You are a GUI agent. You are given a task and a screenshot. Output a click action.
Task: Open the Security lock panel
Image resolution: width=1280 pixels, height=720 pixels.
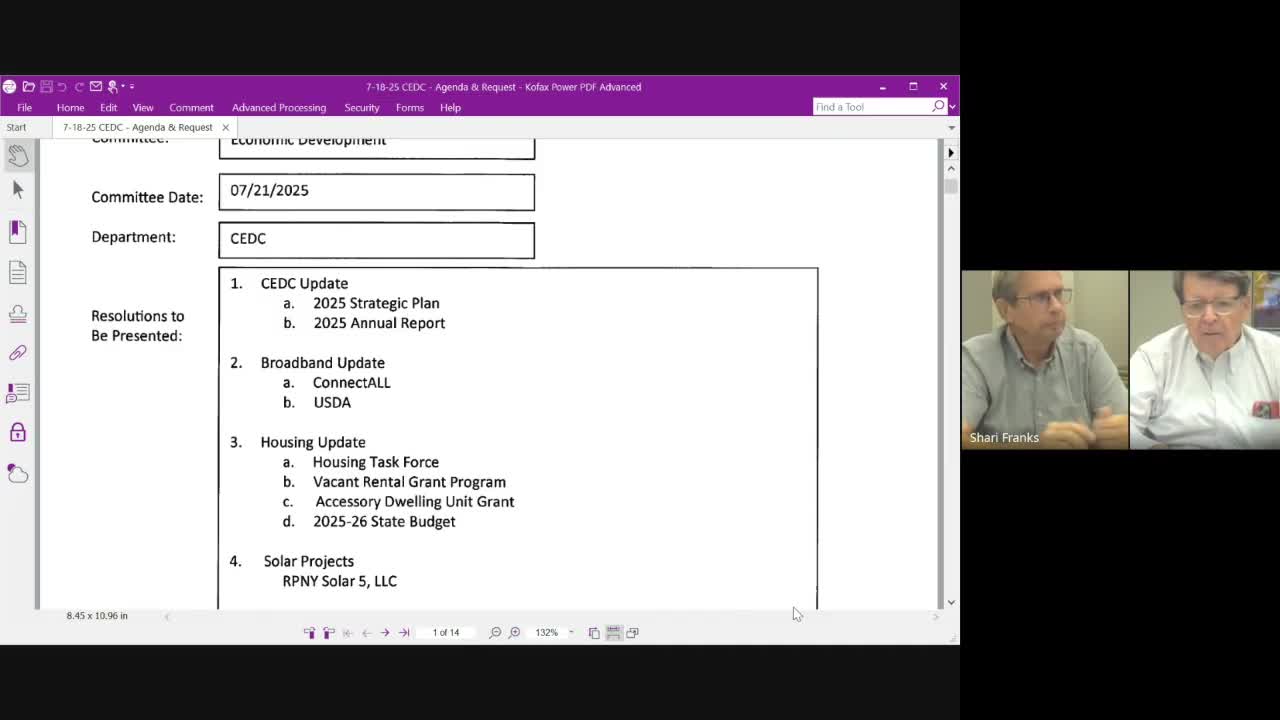pos(17,432)
